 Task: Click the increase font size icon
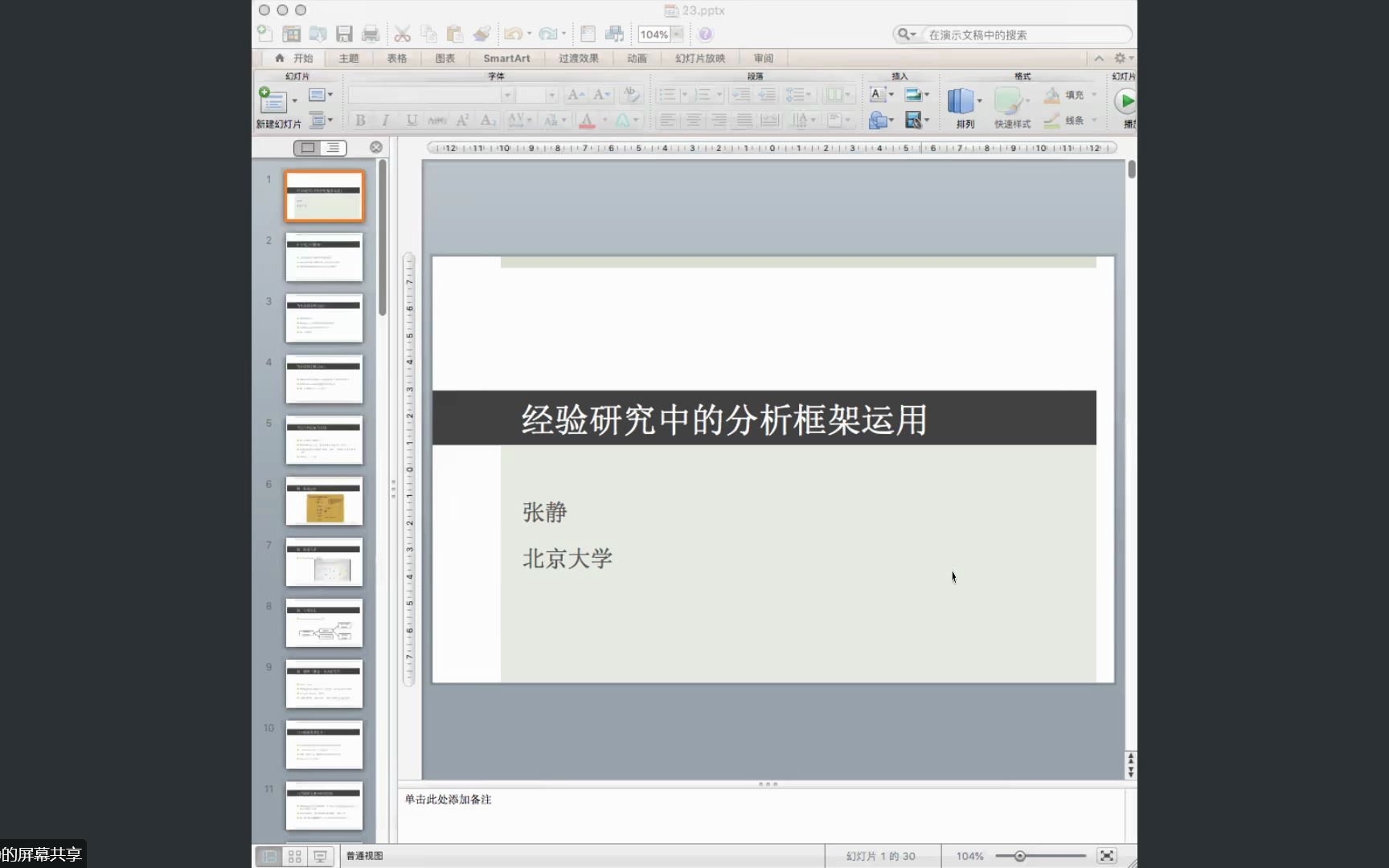coord(576,95)
